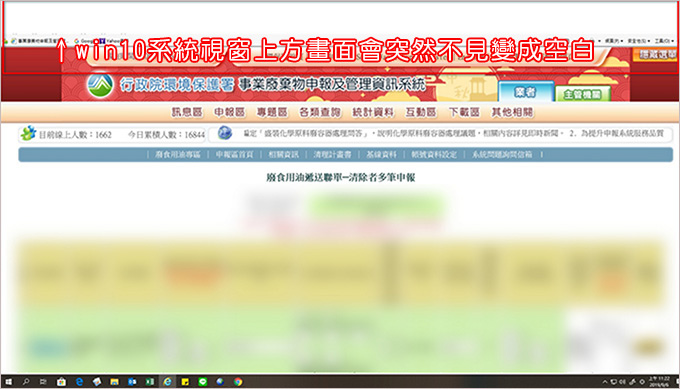Open the 清理計畫書 link

(332, 154)
